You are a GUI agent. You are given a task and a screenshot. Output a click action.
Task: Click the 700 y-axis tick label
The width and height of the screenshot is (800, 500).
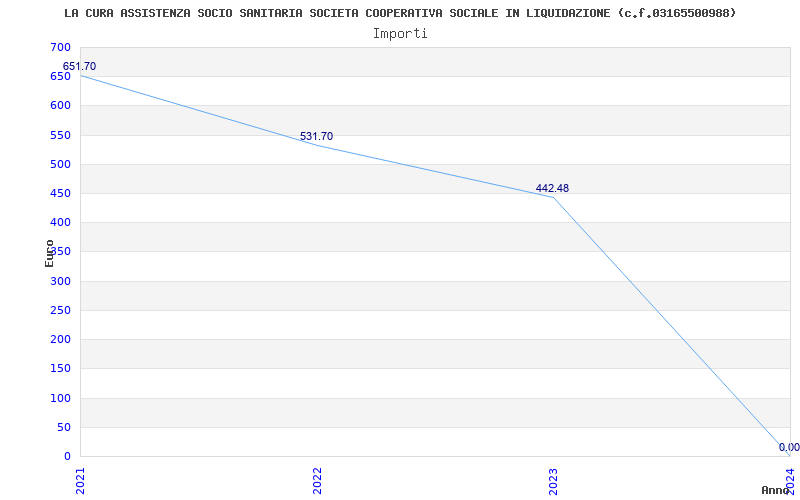[60, 47]
